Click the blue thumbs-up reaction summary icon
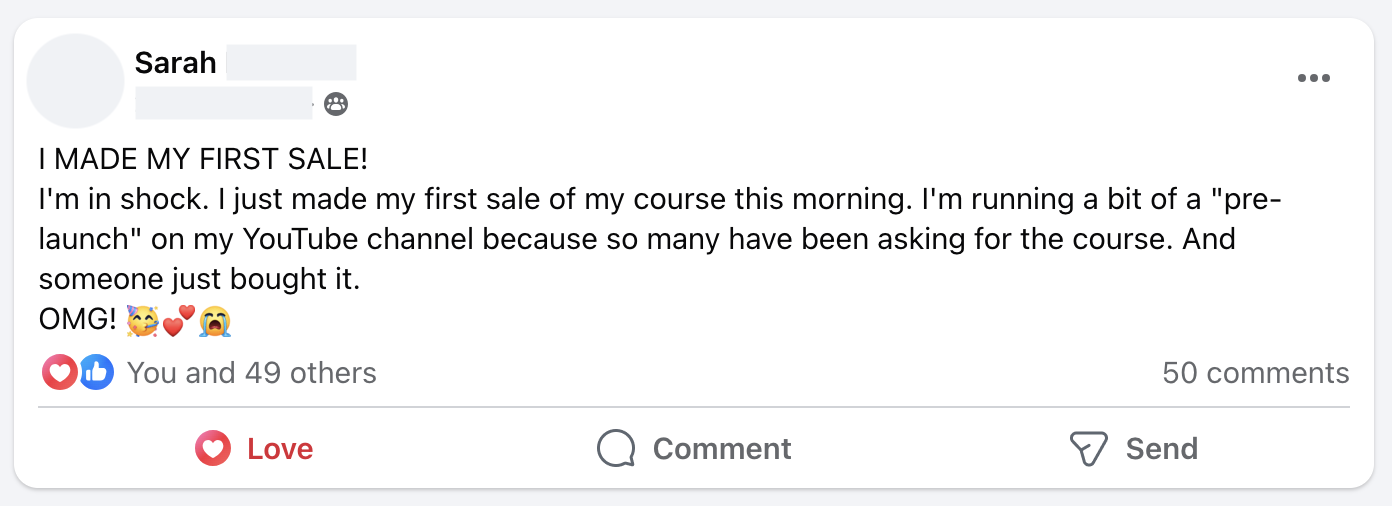Screen dimensions: 1392x506 click(96, 373)
